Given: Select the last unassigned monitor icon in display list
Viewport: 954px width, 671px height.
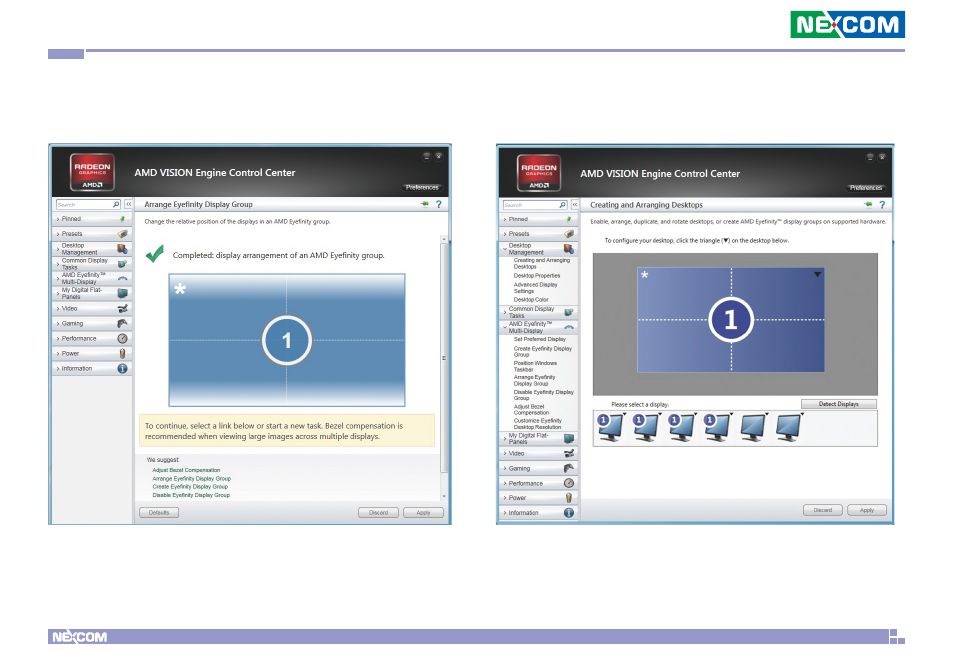Looking at the screenshot, I should (x=789, y=427).
